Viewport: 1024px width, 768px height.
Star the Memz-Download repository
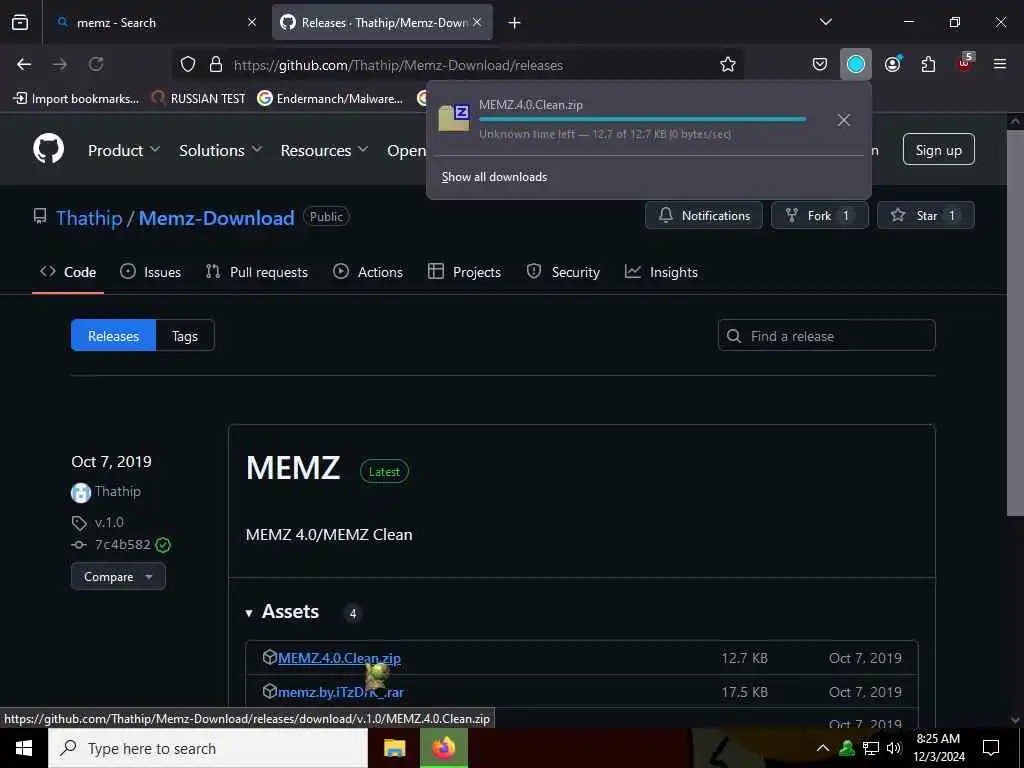pyautogui.click(x=925, y=216)
